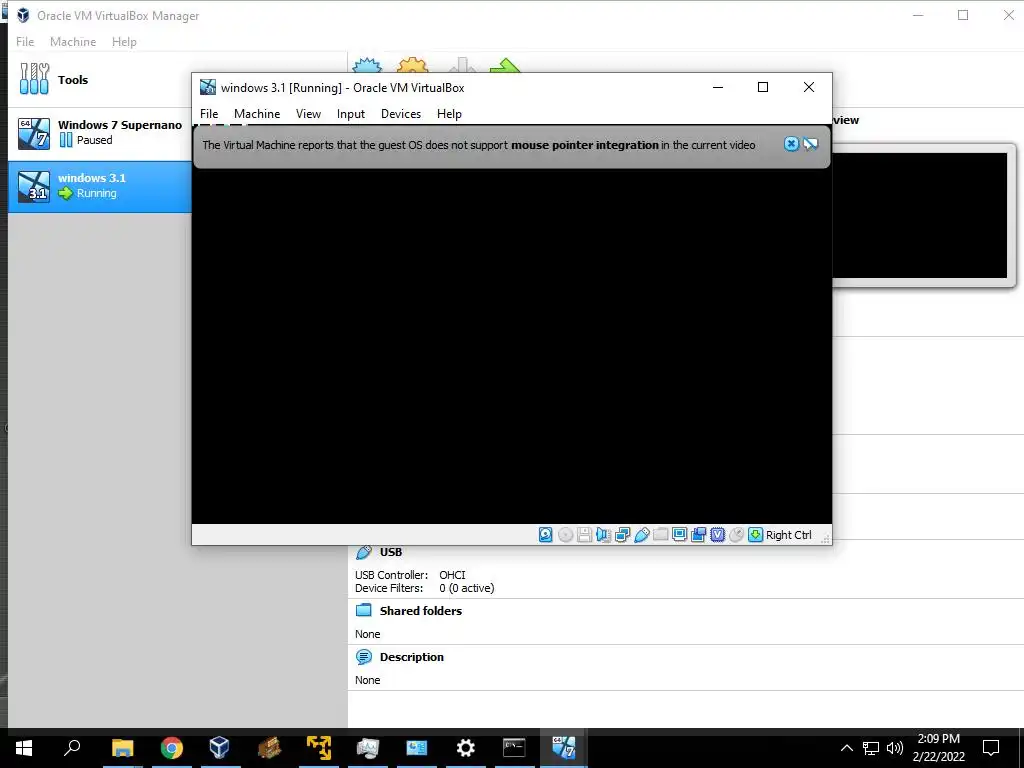The width and height of the screenshot is (1024, 768).
Task: Click the don't-show-again icon on notification
Action: pyautogui.click(x=810, y=144)
